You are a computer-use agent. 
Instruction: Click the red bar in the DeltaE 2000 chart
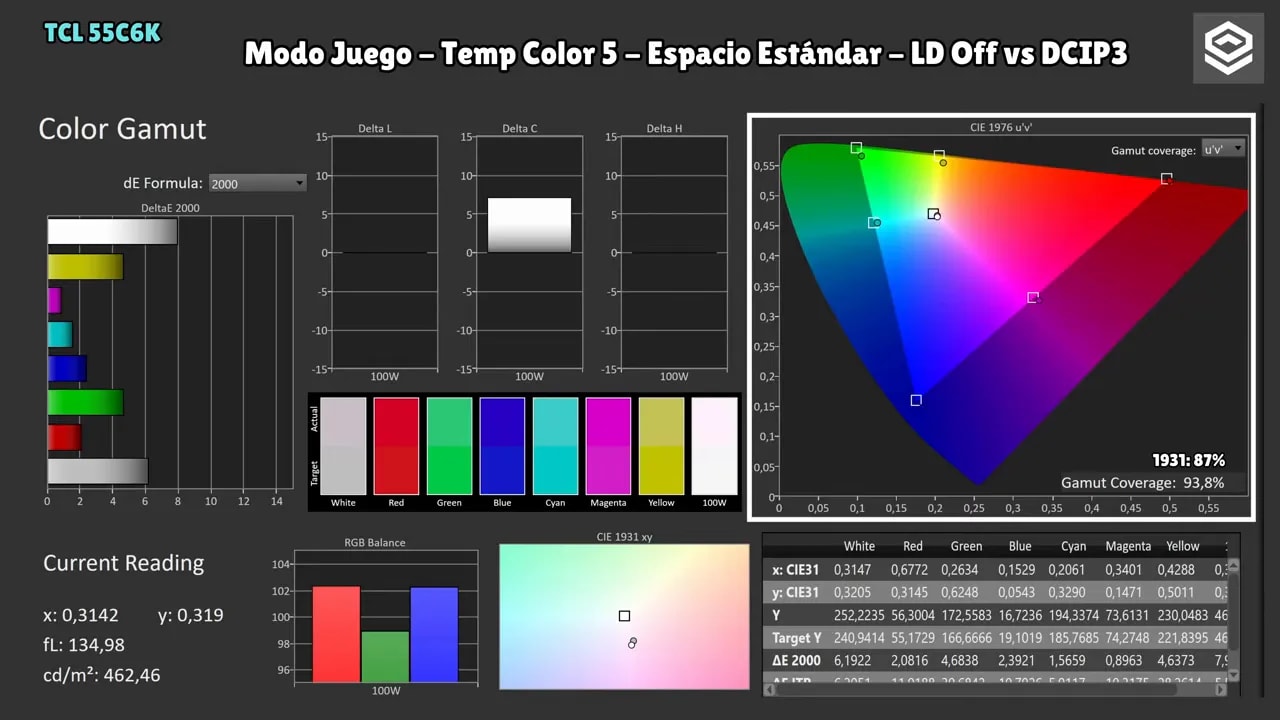[x=64, y=437]
